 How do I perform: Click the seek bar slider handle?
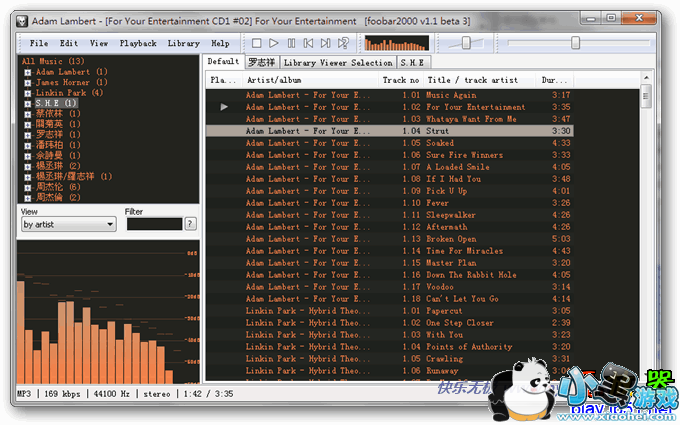575,42
